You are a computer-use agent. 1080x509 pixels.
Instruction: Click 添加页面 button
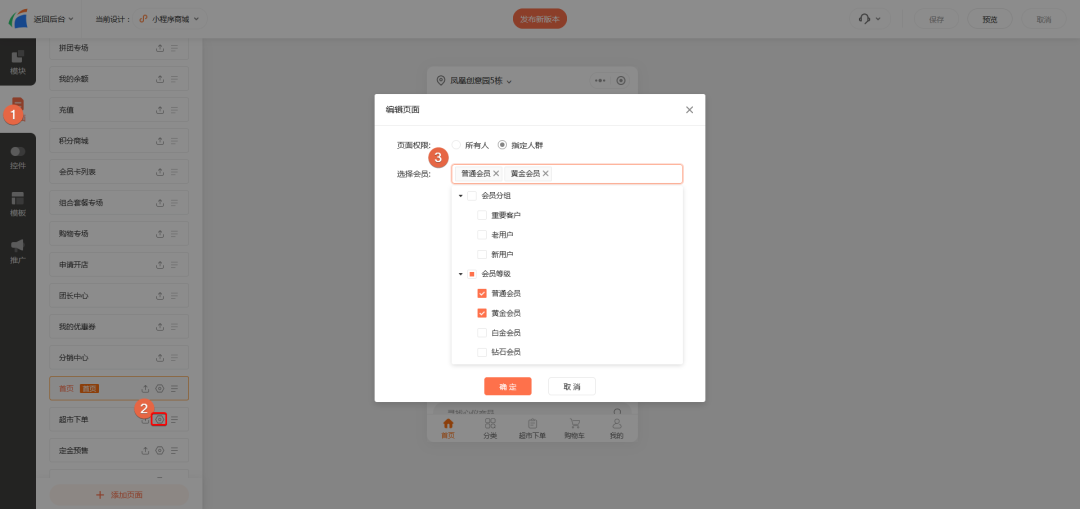[118, 495]
